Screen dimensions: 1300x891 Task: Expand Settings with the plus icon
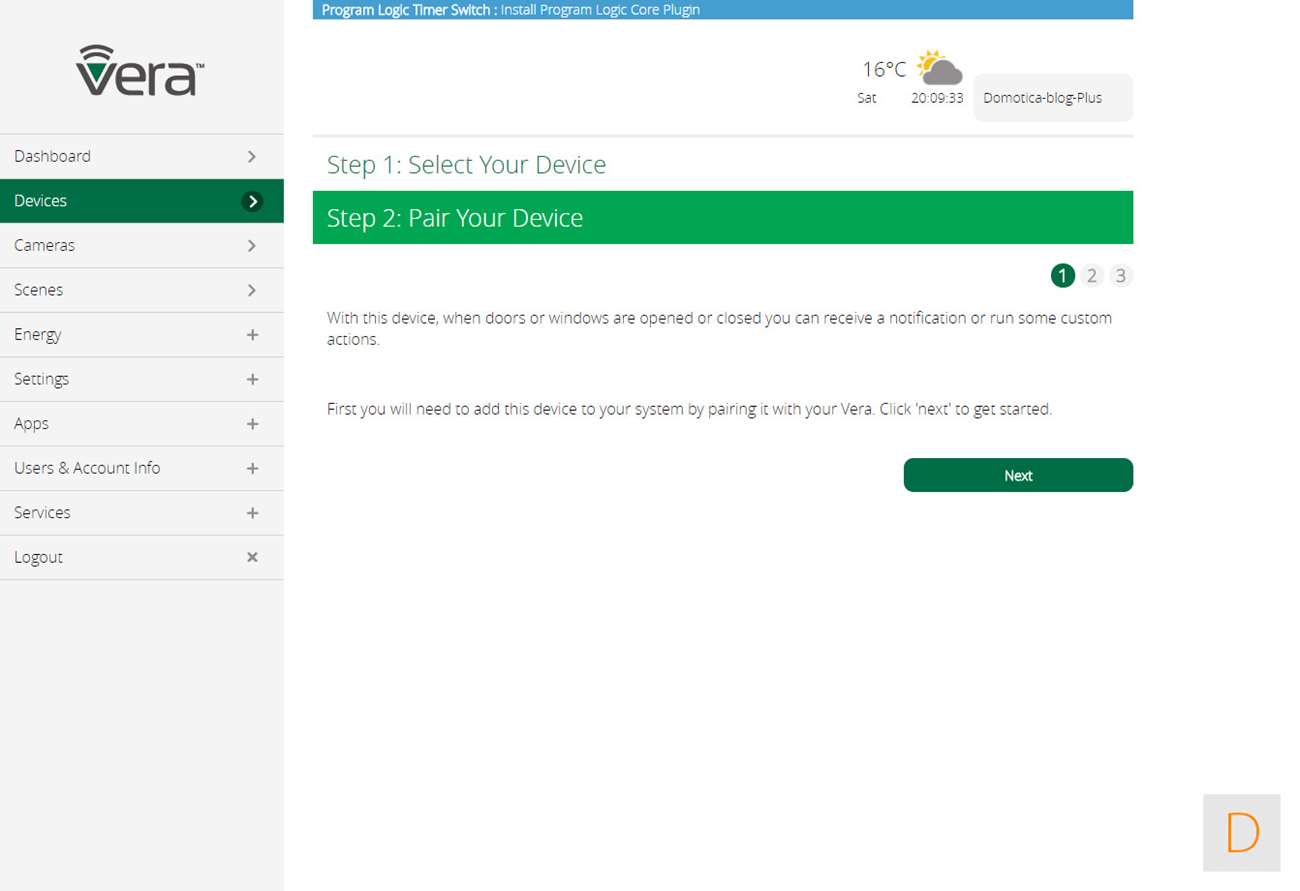click(x=252, y=379)
